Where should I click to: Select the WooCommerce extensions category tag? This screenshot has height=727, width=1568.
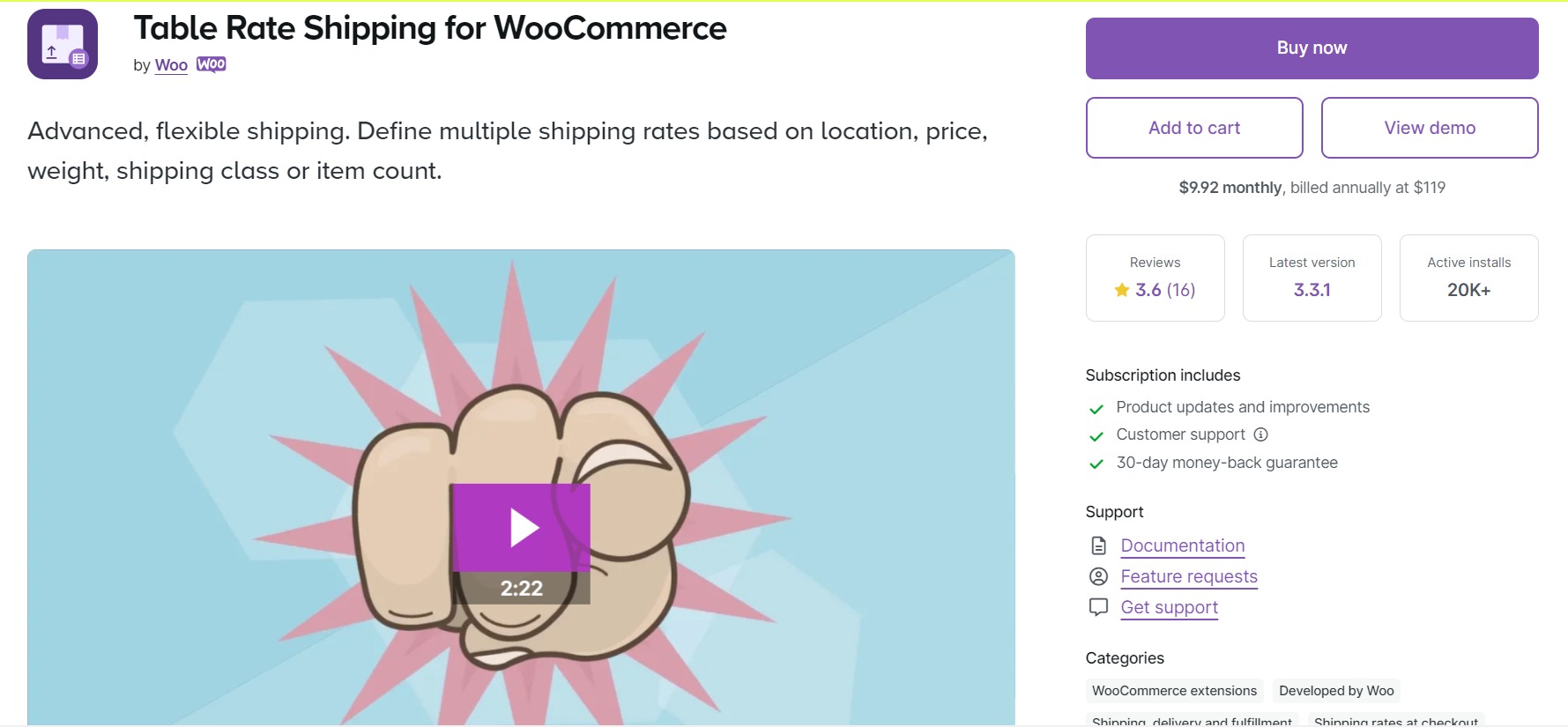[1173, 691]
